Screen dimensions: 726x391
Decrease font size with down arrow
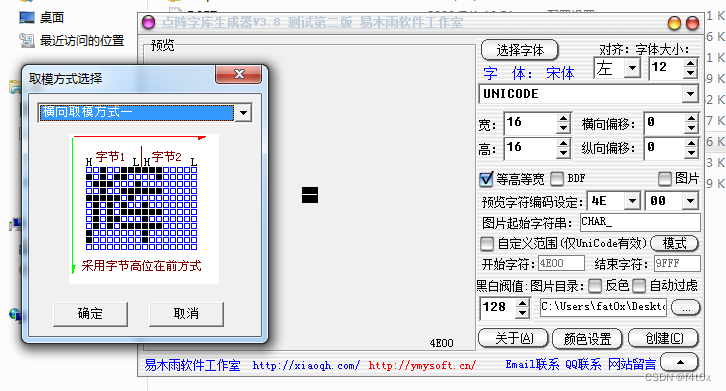point(690,73)
